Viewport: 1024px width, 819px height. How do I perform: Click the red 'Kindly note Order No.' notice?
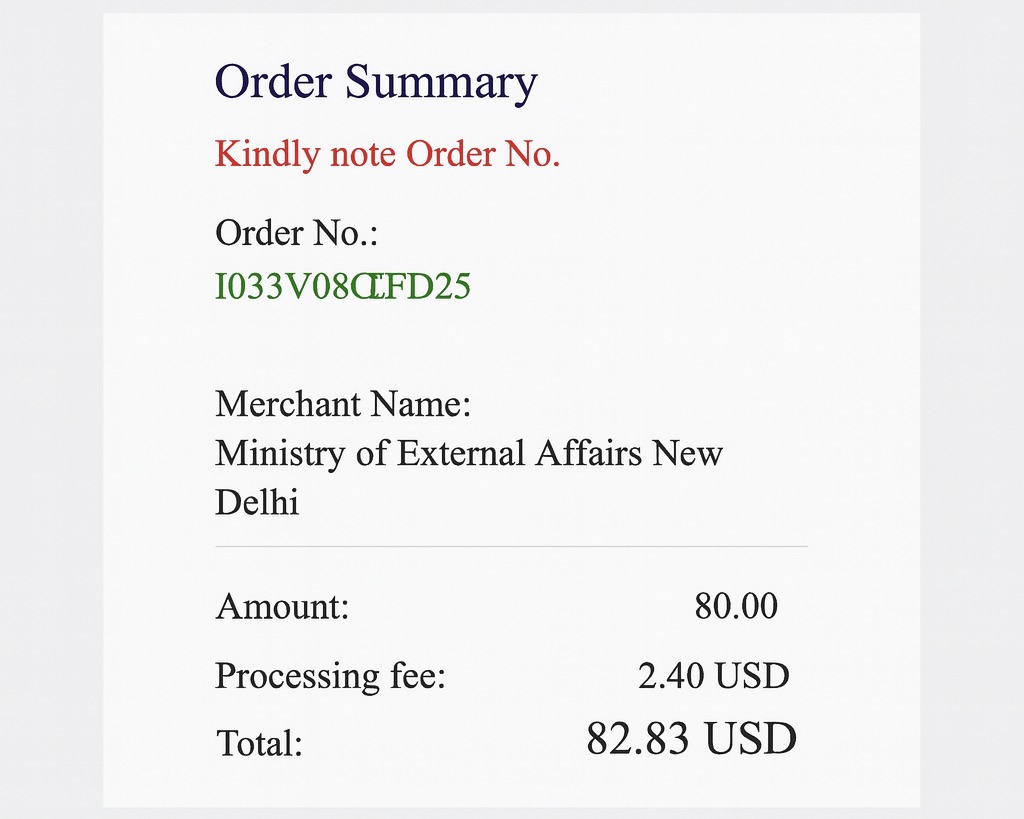387,155
